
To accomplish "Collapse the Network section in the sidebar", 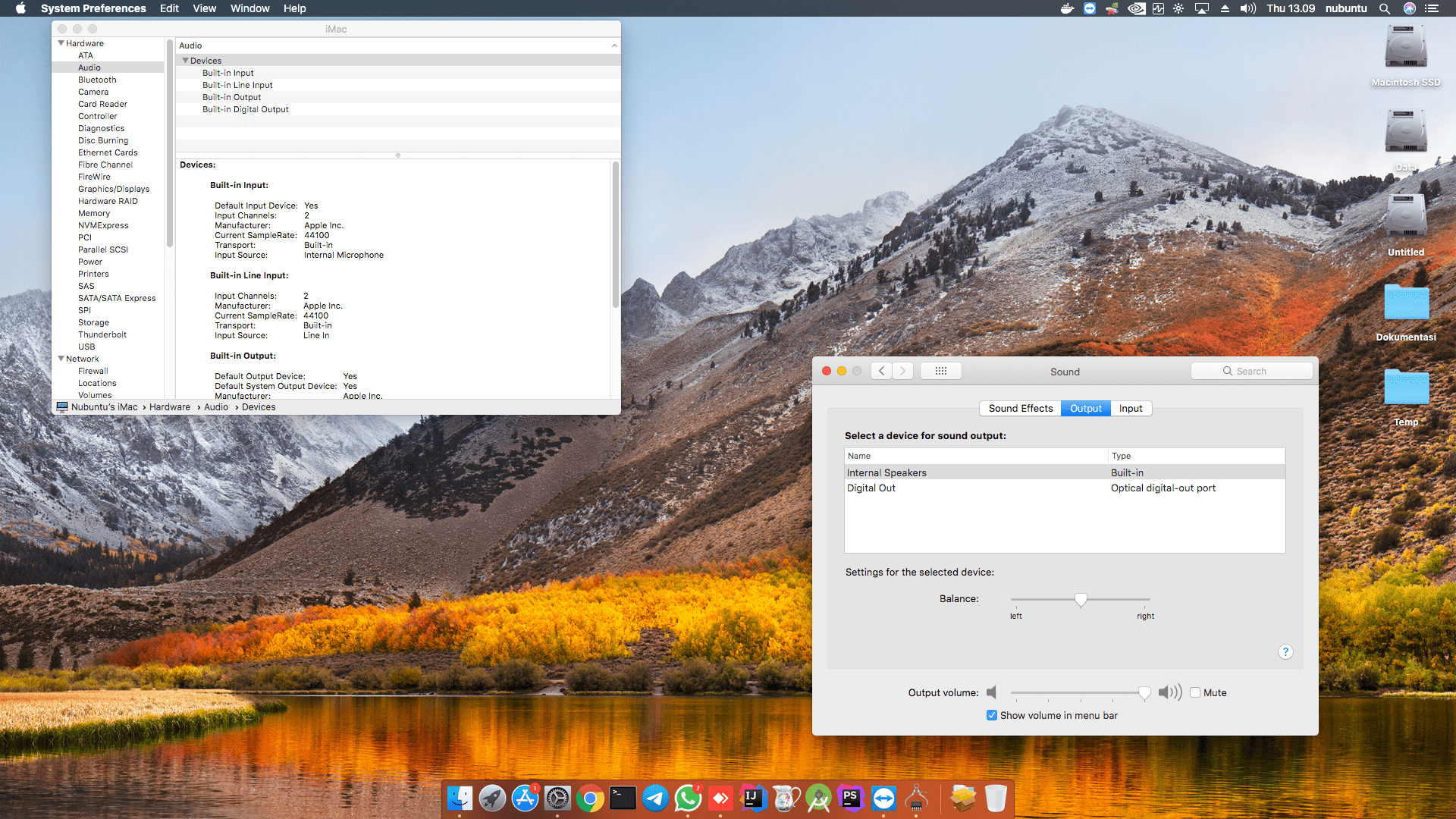I will [x=61, y=358].
